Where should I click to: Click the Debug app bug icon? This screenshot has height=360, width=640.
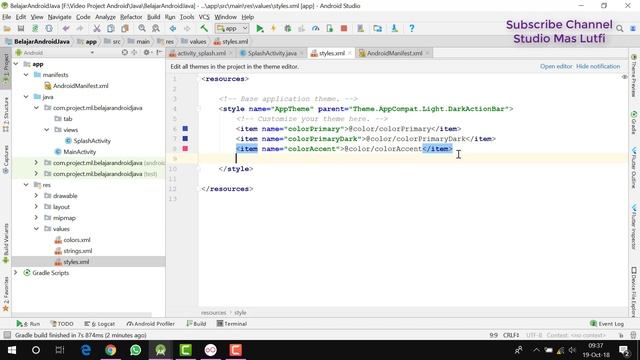[x=288, y=29]
